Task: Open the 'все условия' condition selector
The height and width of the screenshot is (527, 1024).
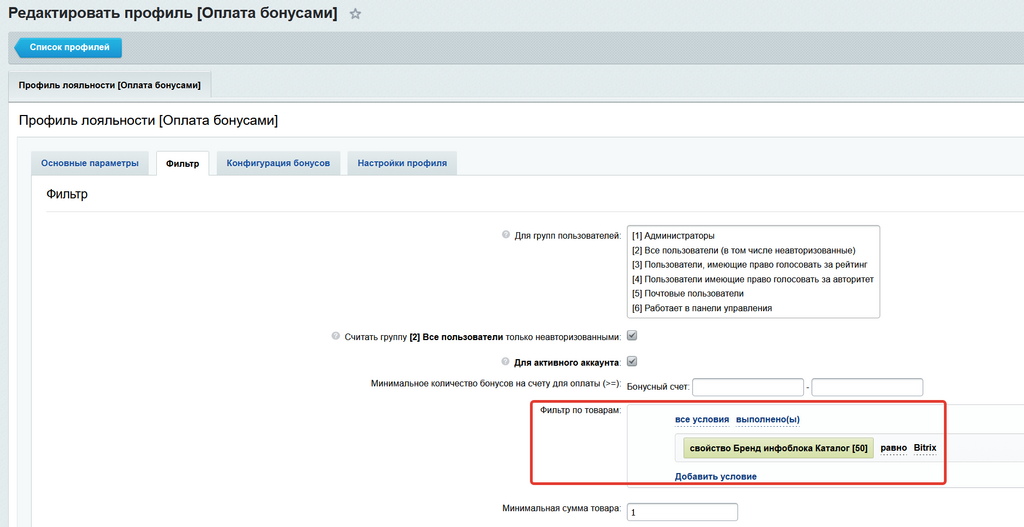Action: 701,419
